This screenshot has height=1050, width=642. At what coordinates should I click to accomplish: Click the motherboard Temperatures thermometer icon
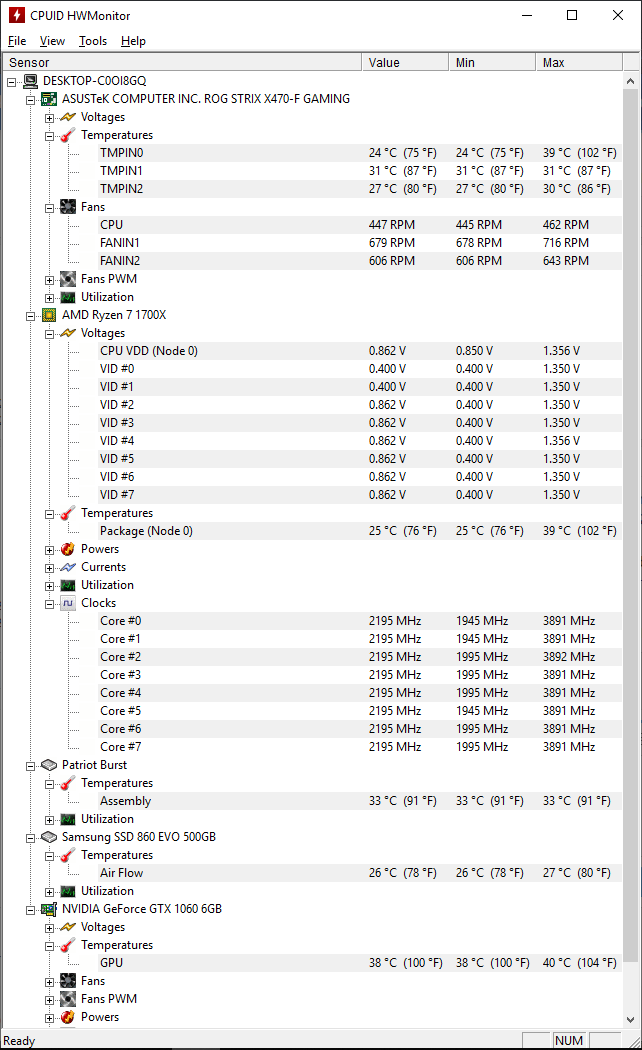68,135
